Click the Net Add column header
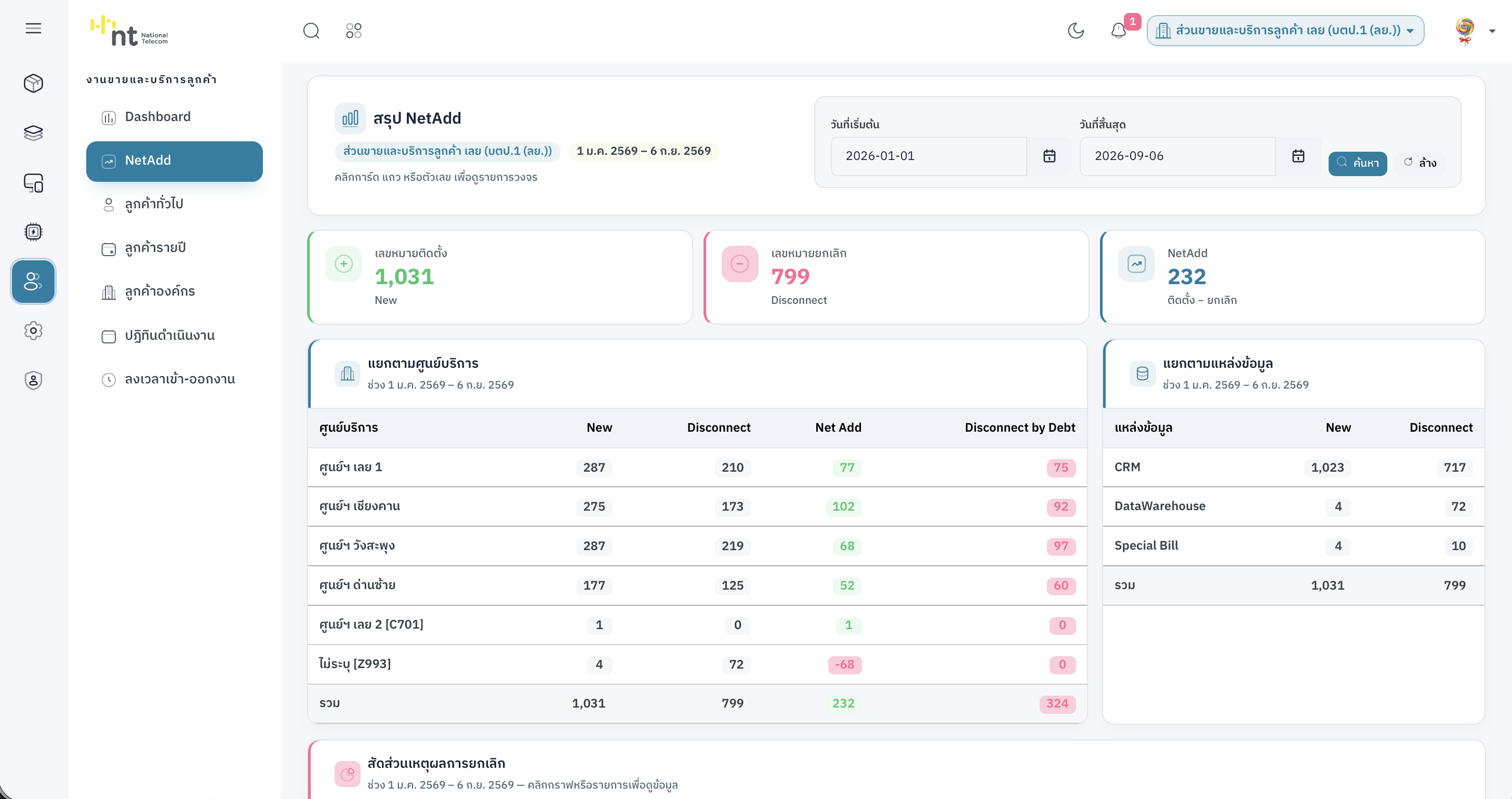The height and width of the screenshot is (799, 1512). [838, 428]
